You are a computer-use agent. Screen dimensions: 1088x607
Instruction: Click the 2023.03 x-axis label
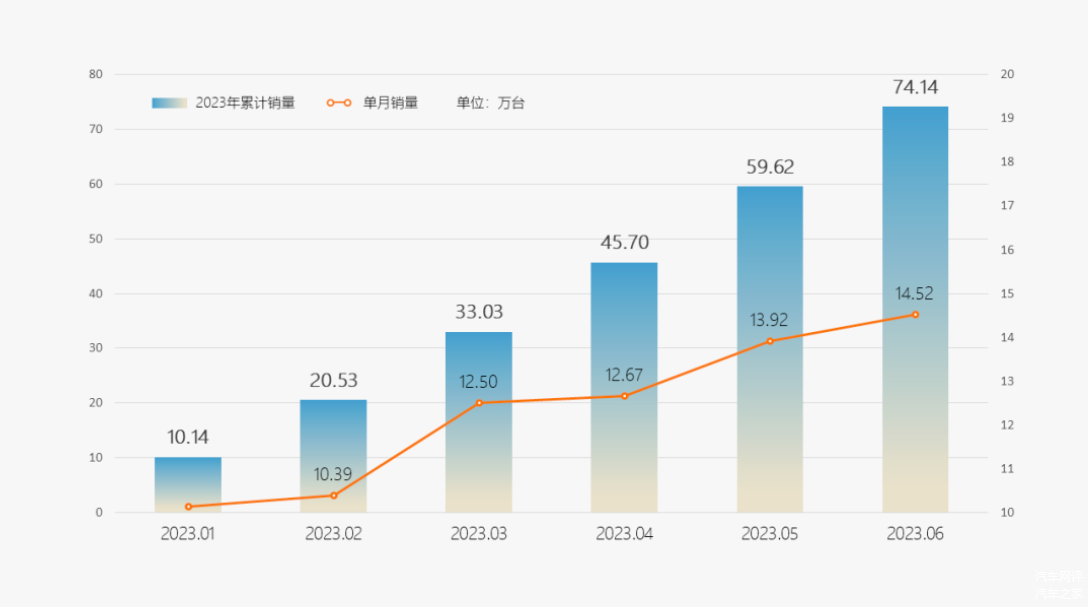click(x=479, y=534)
